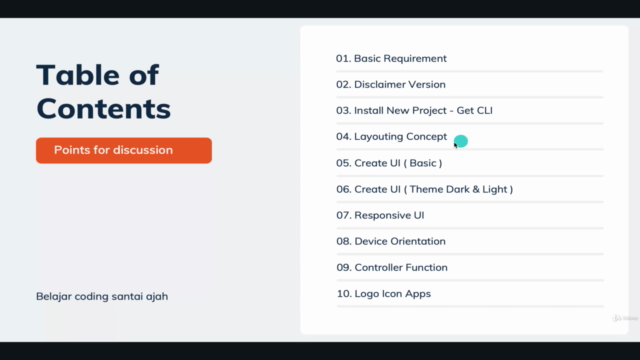Click the faint Udemy watermark logo

(x=625, y=318)
